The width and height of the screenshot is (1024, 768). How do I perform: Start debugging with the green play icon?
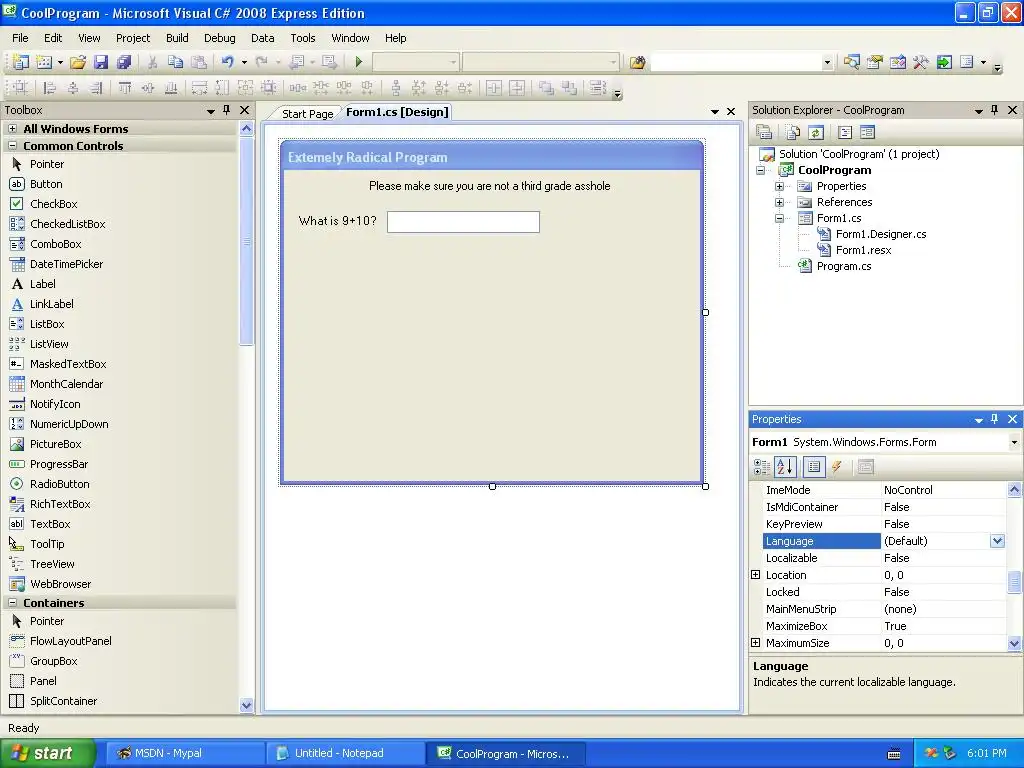(x=359, y=62)
